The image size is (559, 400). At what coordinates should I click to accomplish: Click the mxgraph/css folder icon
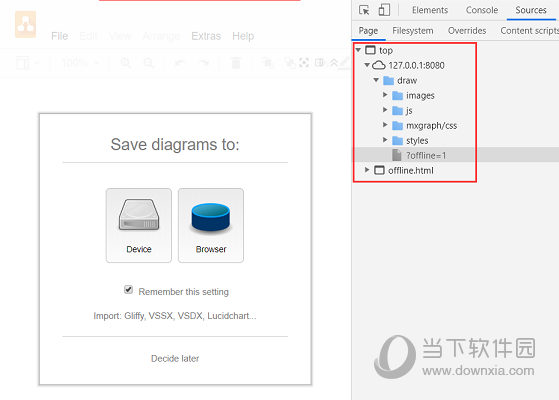398,125
